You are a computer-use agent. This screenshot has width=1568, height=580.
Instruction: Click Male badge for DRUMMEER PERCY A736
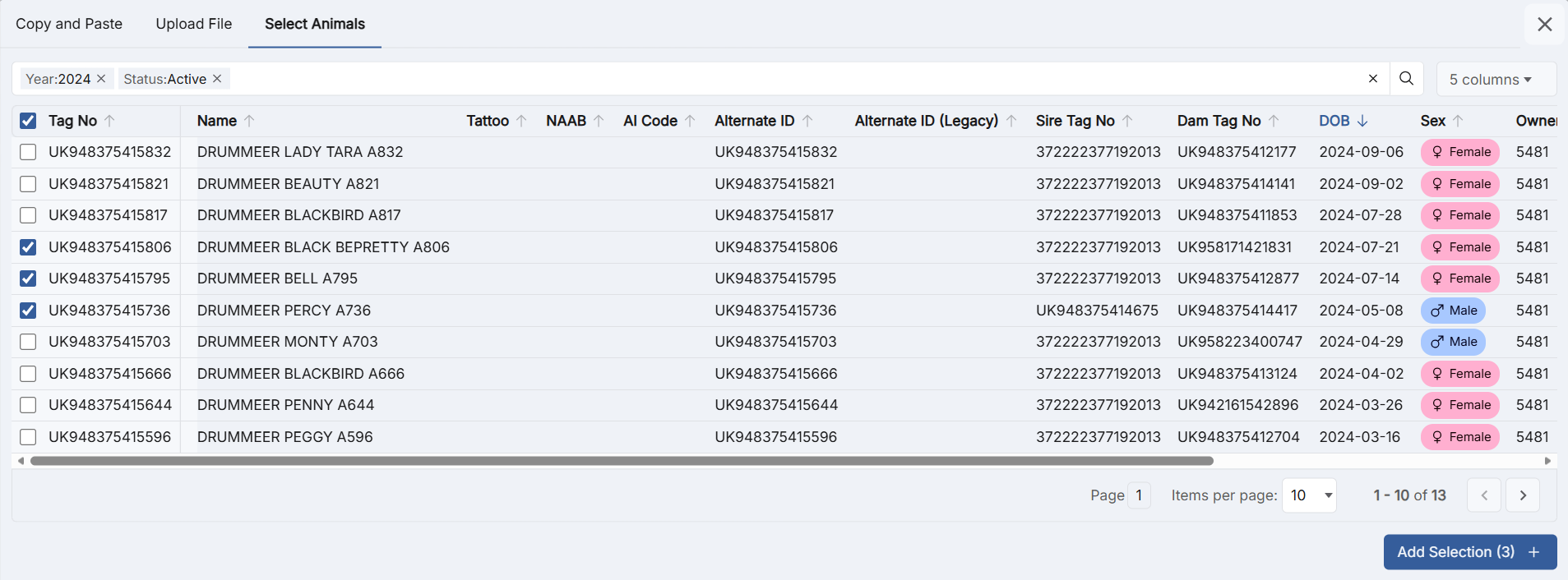tap(1453, 311)
